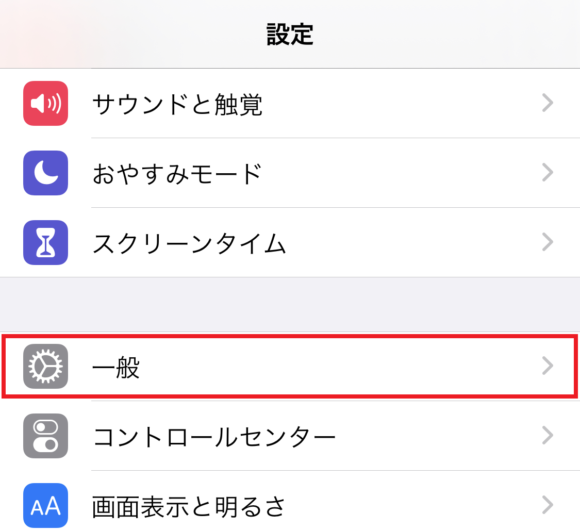Tap the hourglass Screen Time icon
Image resolution: width=580 pixels, height=530 pixels.
45,242
